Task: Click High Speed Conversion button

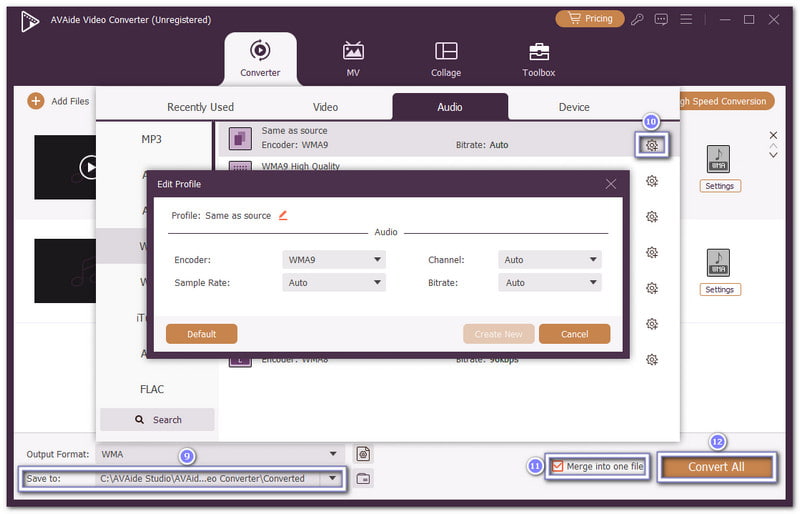Action: (726, 101)
